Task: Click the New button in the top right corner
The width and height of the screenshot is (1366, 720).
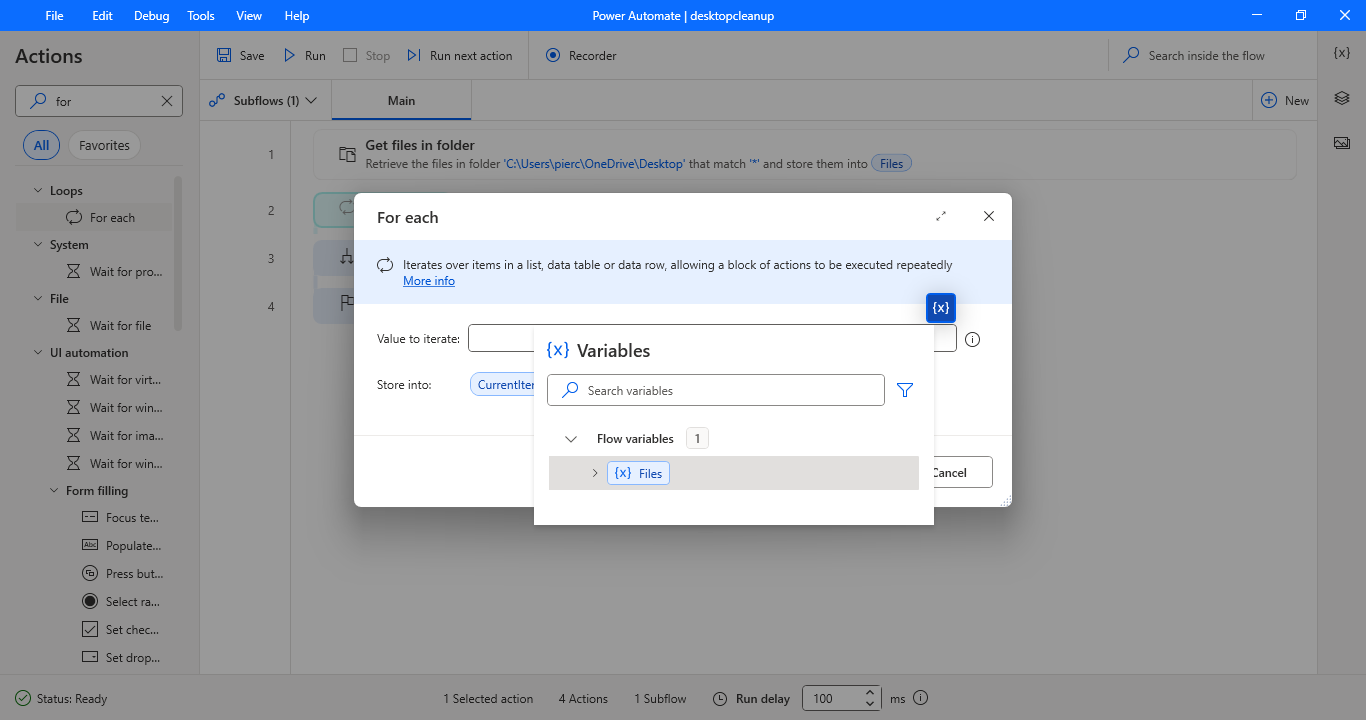Action: tap(1285, 101)
